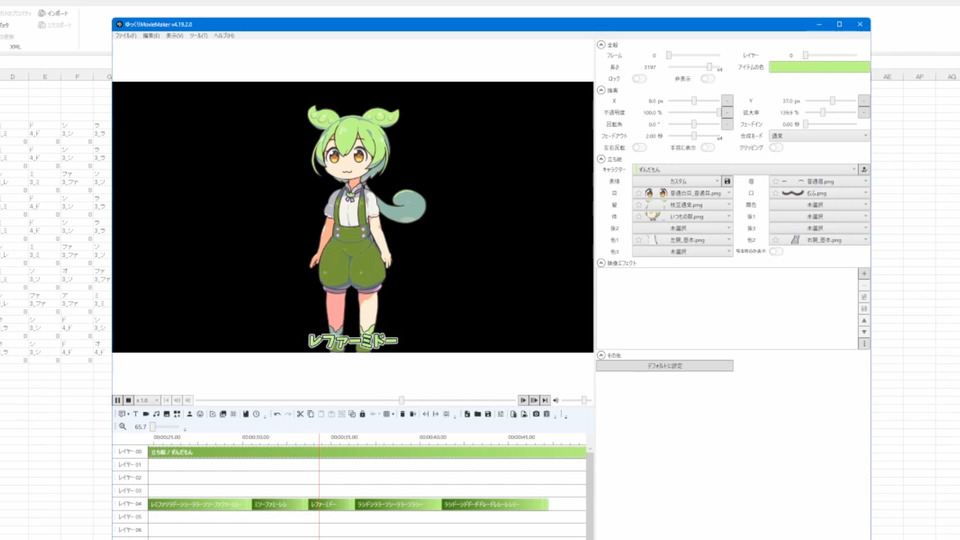Click インポート in the background spreadsheet window
The height and width of the screenshot is (540, 960).
(53, 13)
